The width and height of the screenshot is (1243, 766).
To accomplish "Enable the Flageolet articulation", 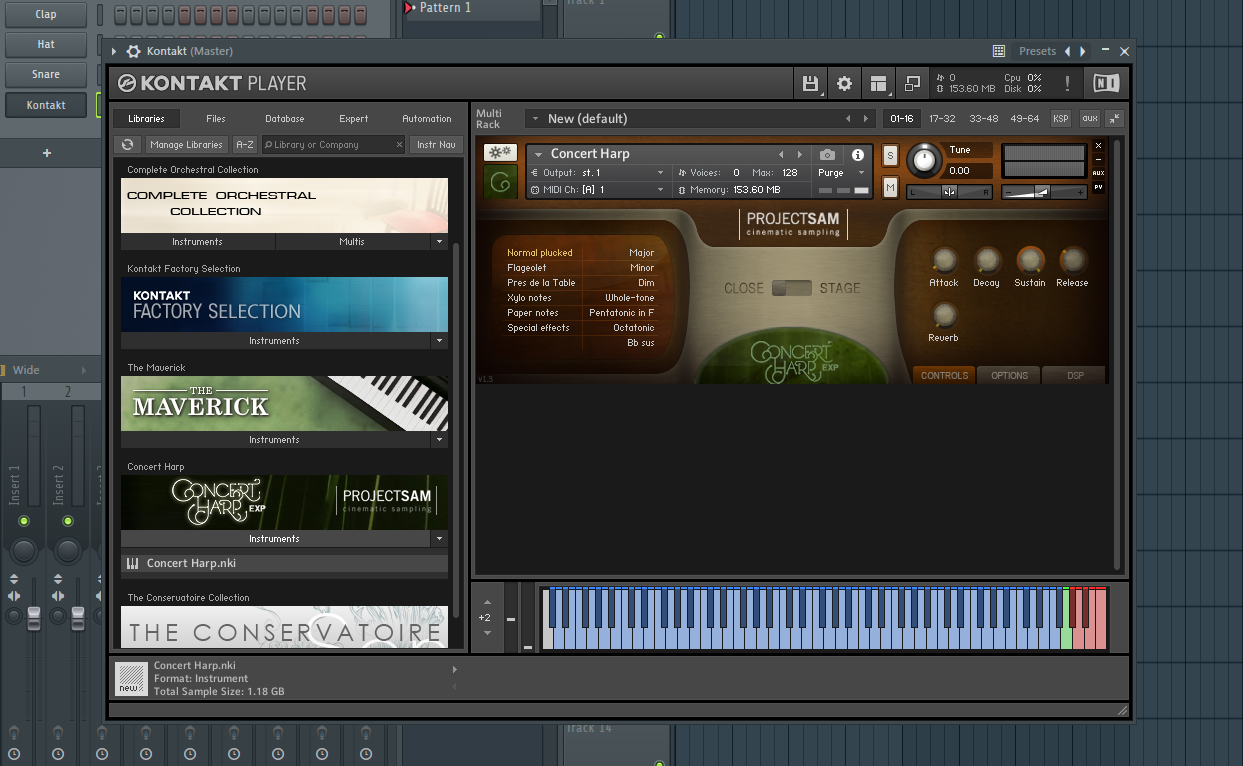I will tap(526, 268).
